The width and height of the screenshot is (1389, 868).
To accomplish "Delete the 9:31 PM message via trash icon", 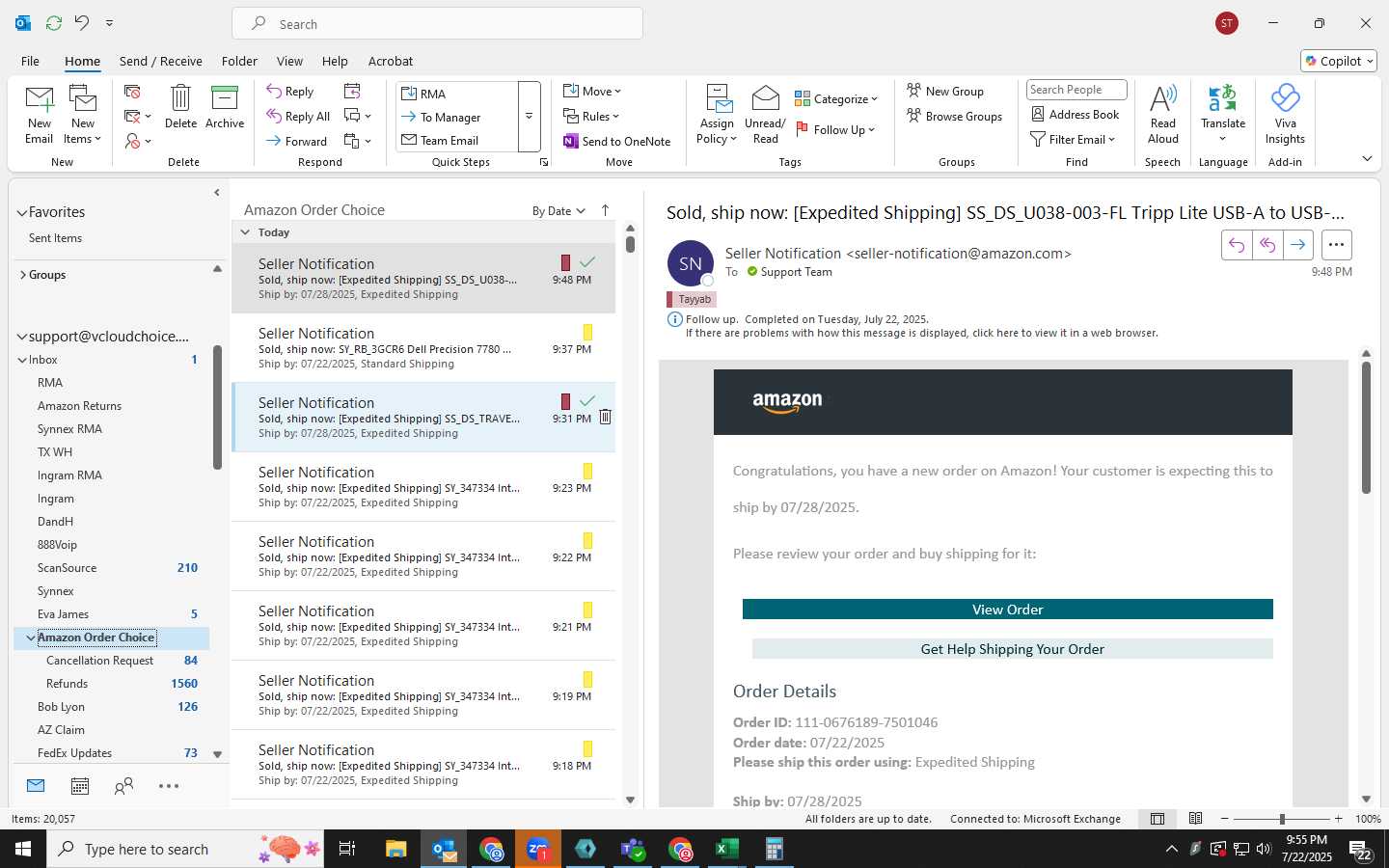I will (x=605, y=417).
